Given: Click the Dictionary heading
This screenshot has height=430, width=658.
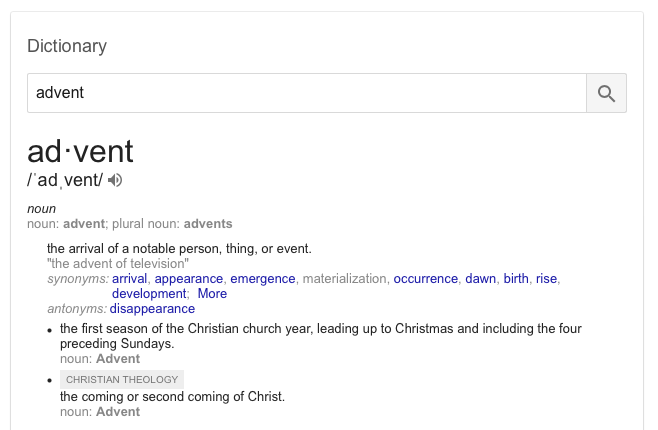Looking at the screenshot, I should (x=67, y=46).
